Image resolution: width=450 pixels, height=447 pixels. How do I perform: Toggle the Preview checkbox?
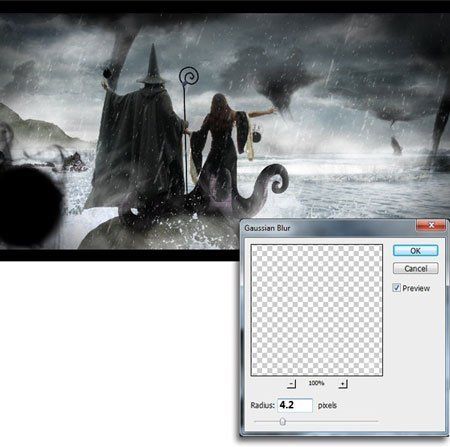click(x=396, y=288)
